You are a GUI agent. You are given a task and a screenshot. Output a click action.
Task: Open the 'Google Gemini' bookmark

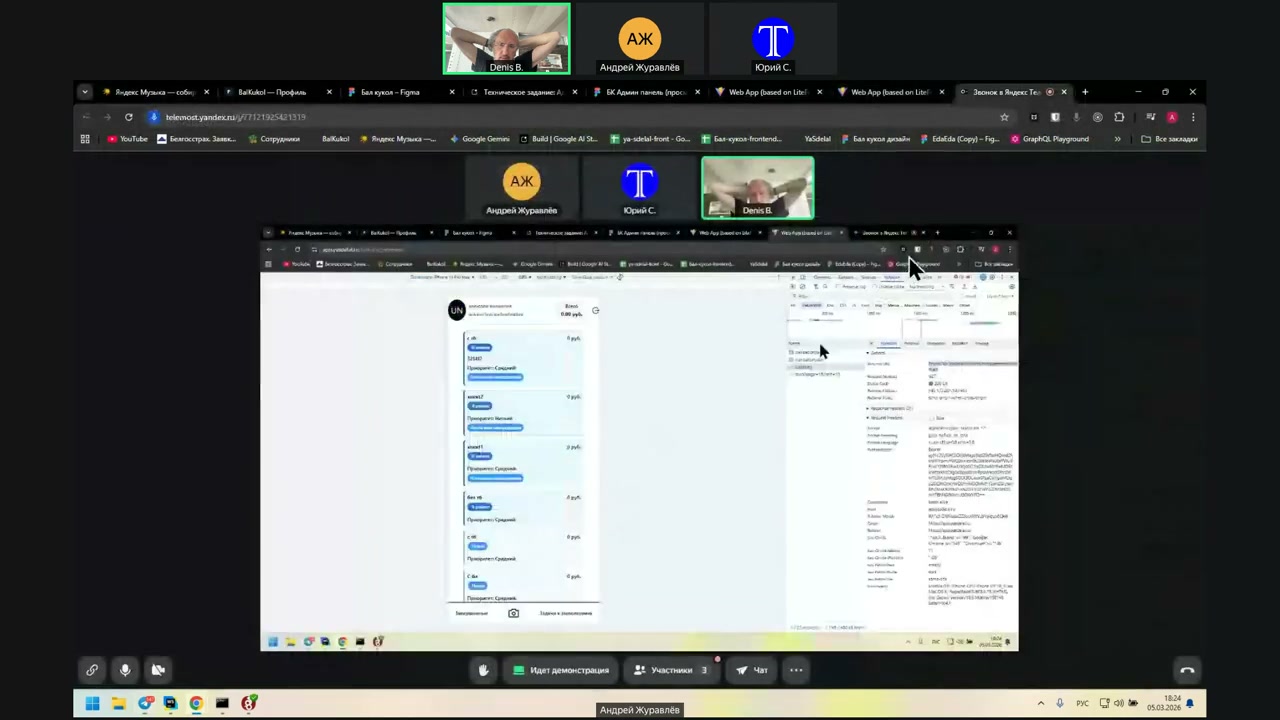[x=480, y=139]
